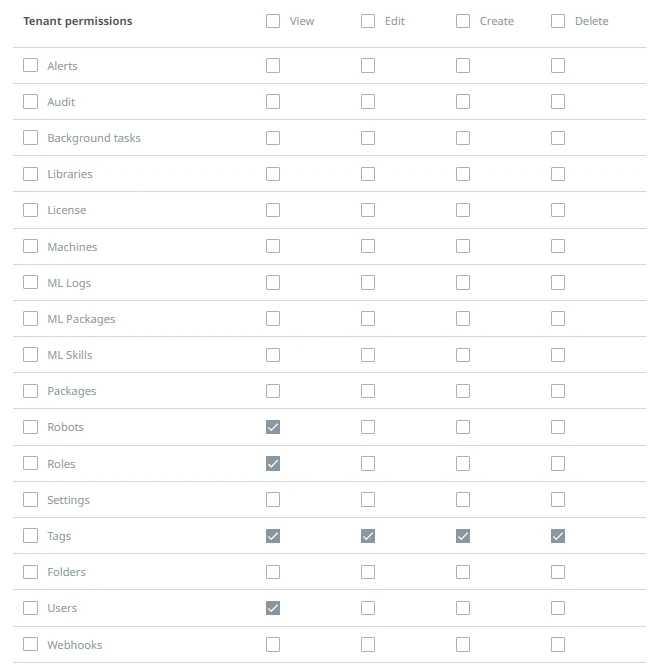Enable Edit permission for Settings
The image size is (650, 671).
point(368,499)
